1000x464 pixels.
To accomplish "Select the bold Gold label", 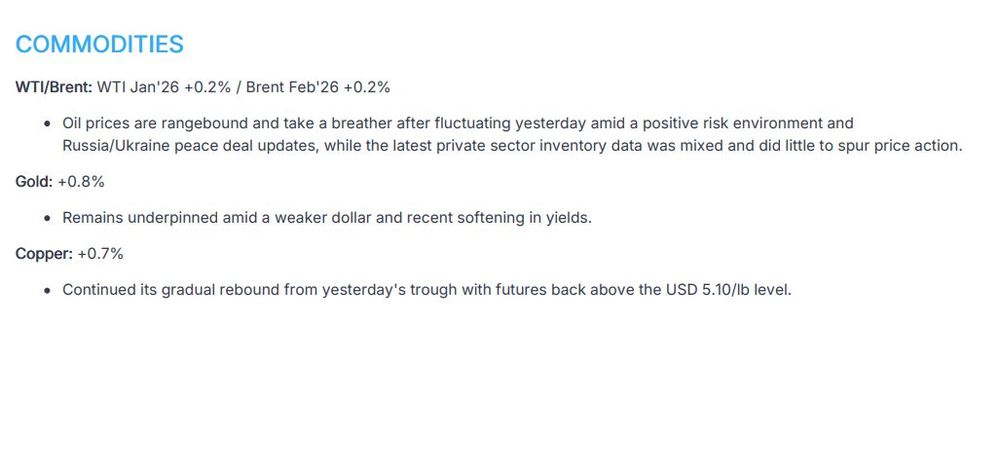I will click(34, 182).
